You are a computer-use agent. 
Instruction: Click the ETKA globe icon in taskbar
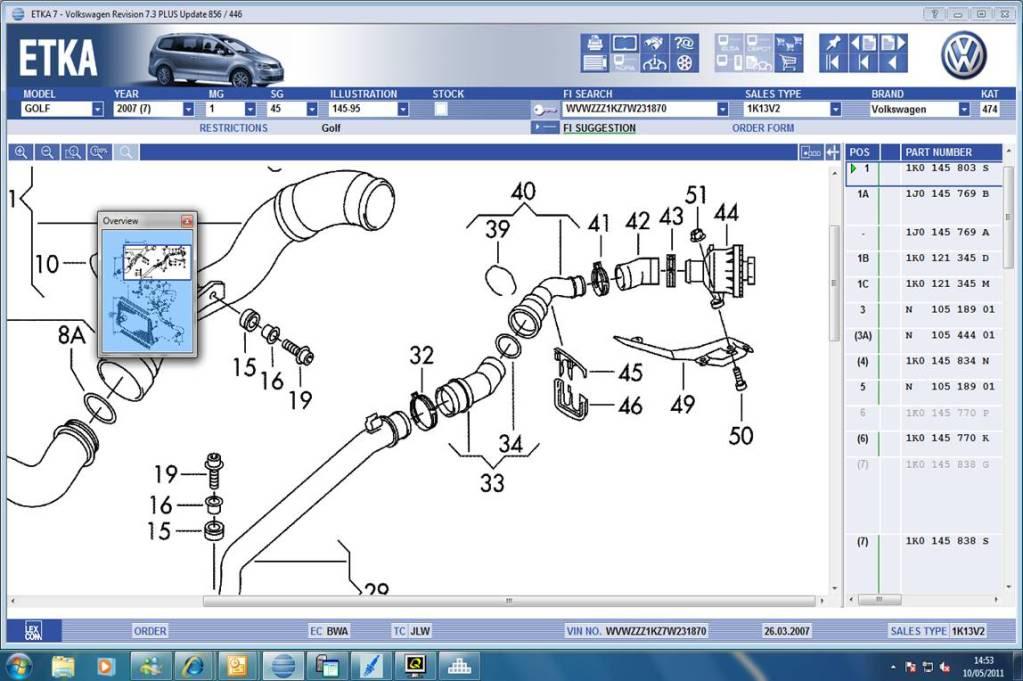(x=282, y=666)
